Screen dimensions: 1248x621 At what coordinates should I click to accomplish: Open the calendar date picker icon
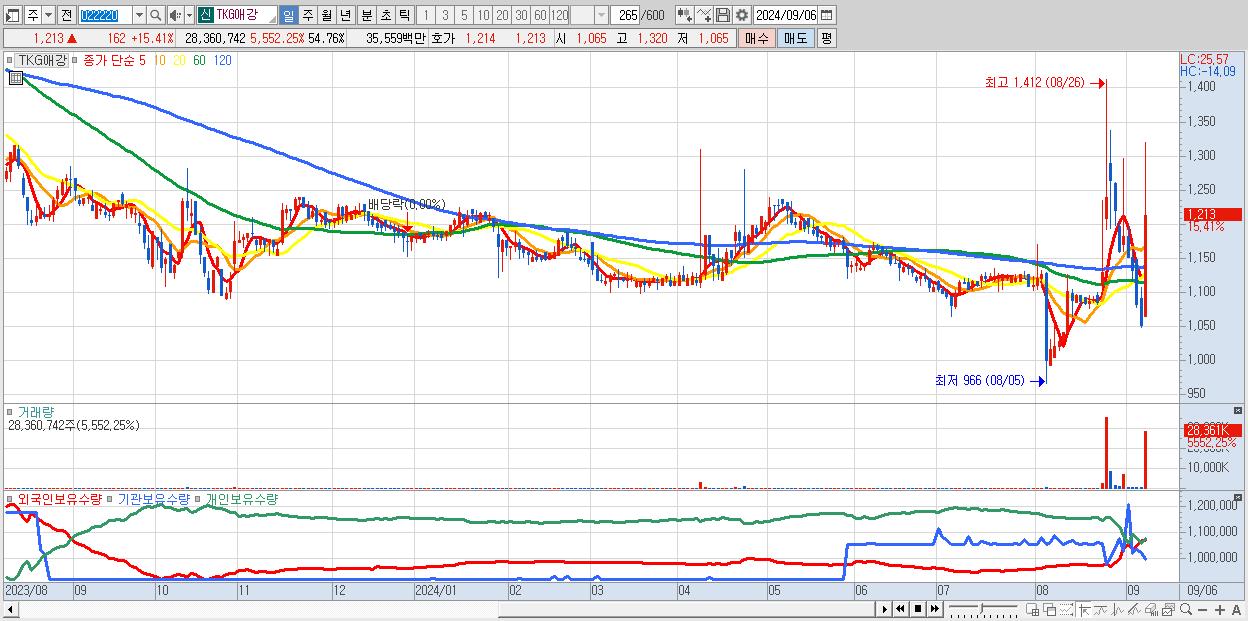pyautogui.click(x=826, y=15)
